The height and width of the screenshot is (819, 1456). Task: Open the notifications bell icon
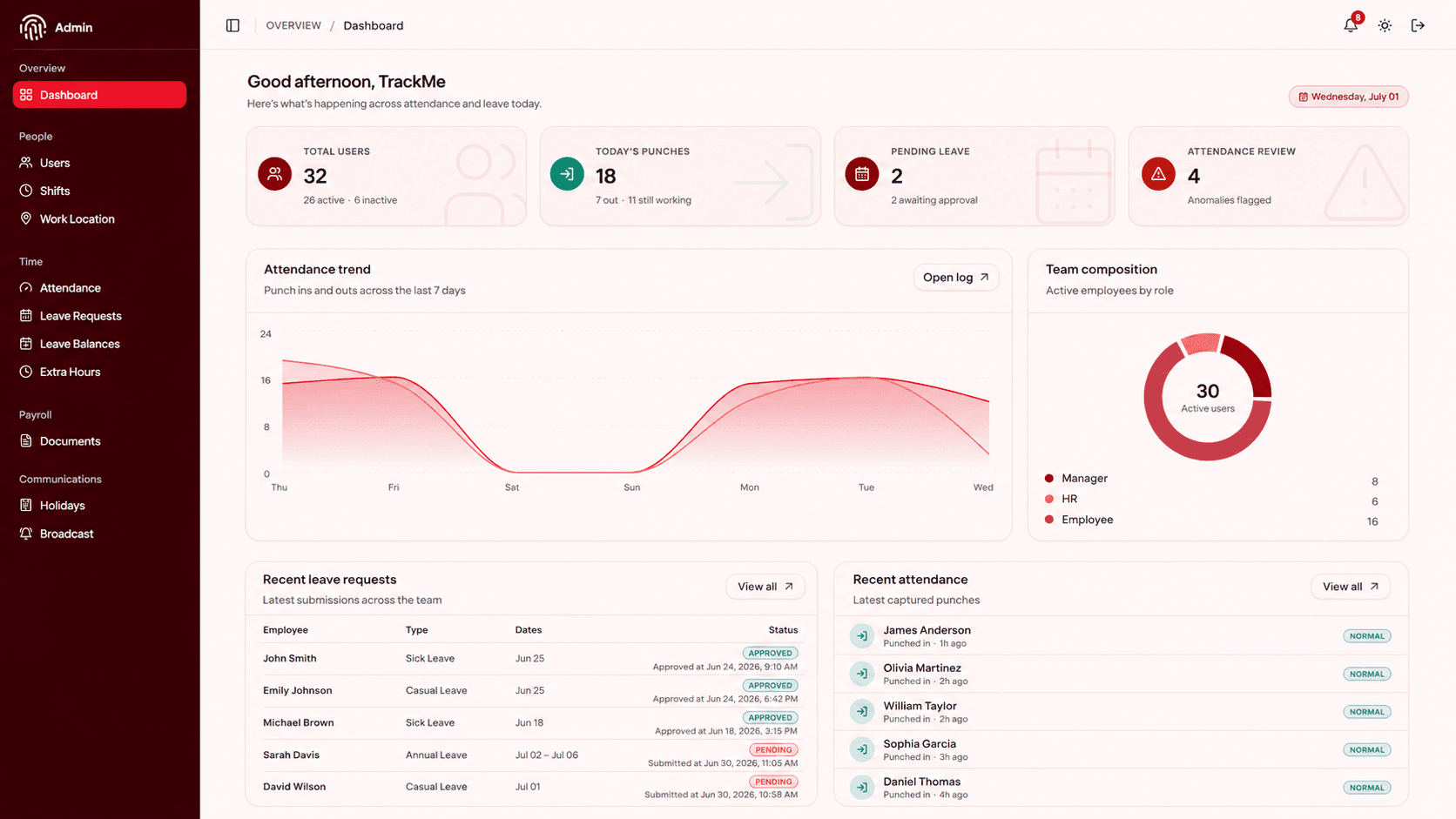click(x=1351, y=25)
